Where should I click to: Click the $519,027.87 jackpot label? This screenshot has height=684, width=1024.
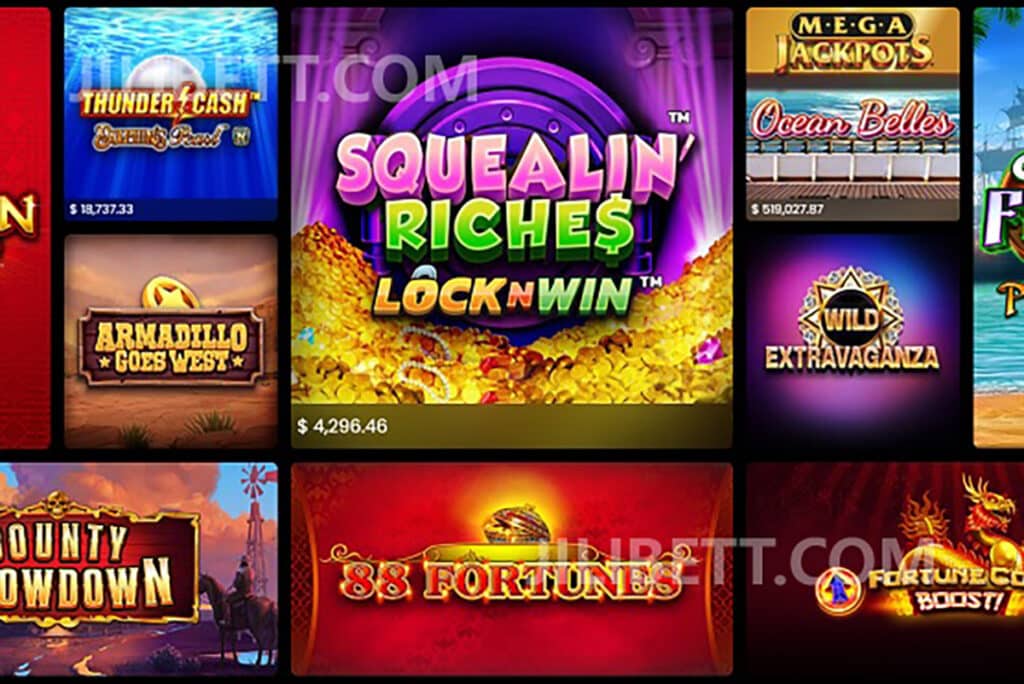pos(787,209)
